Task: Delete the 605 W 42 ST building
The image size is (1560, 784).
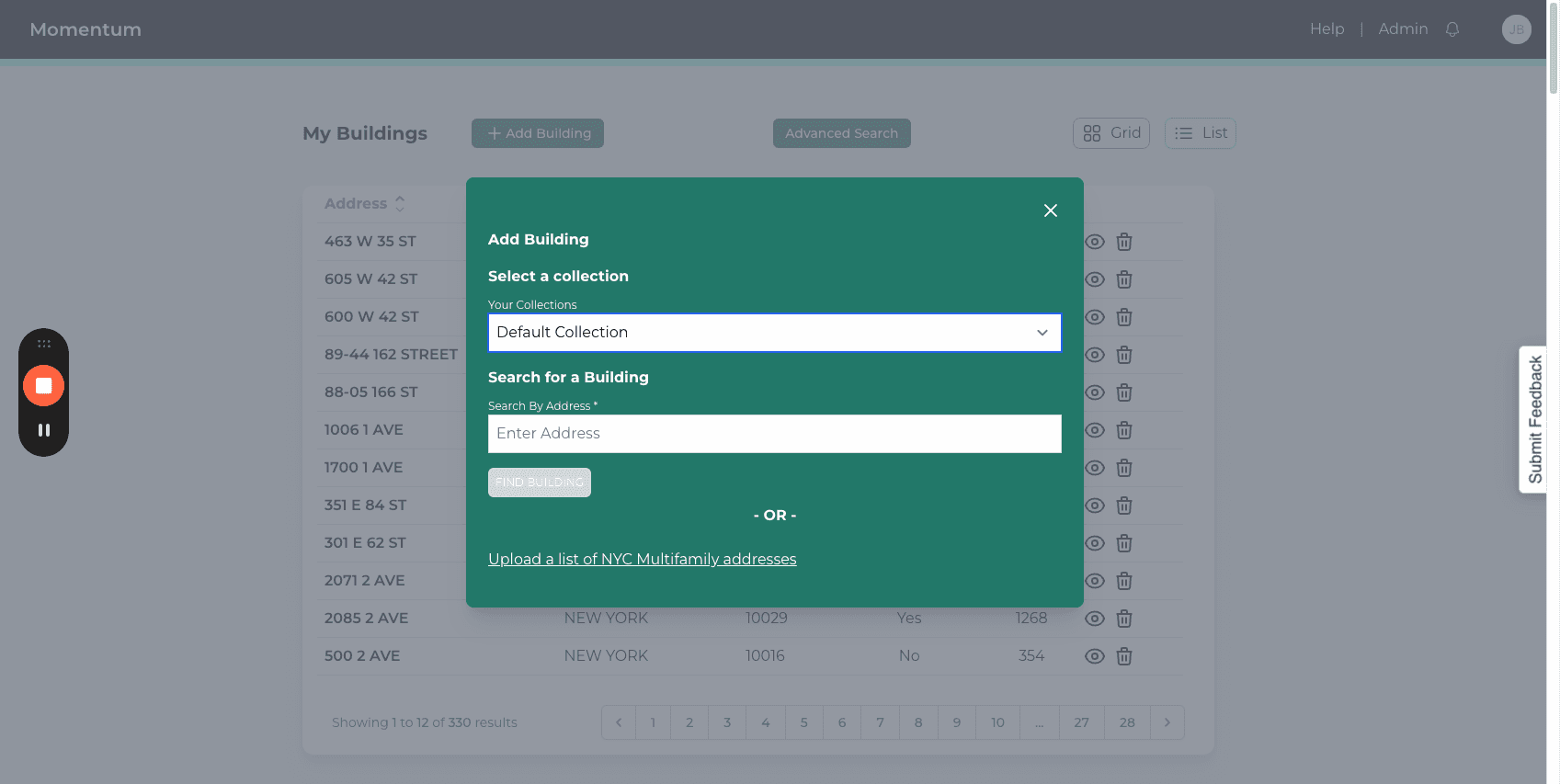Action: [x=1124, y=279]
